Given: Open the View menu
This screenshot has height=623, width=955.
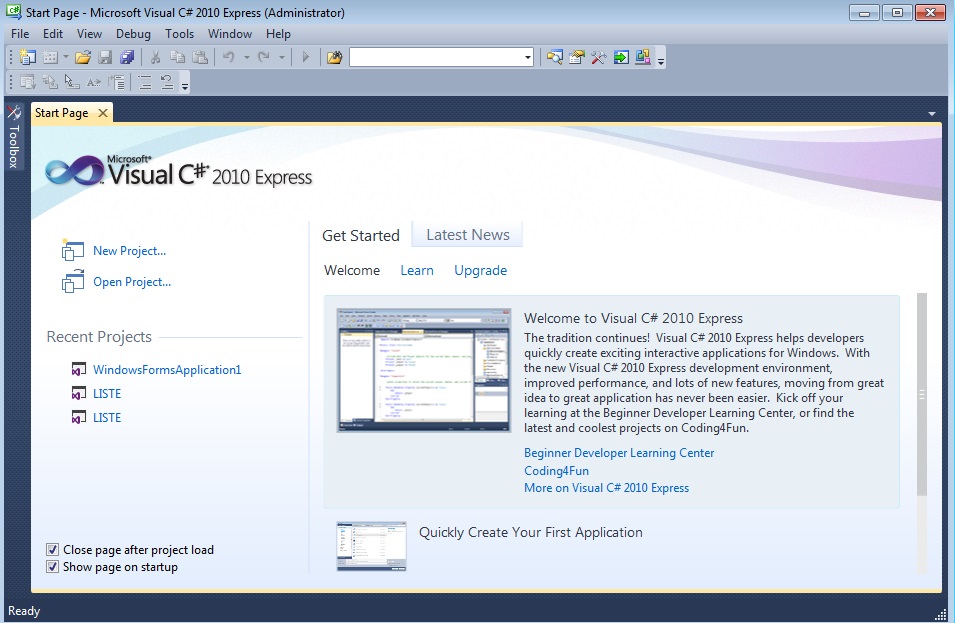Looking at the screenshot, I should coord(90,33).
